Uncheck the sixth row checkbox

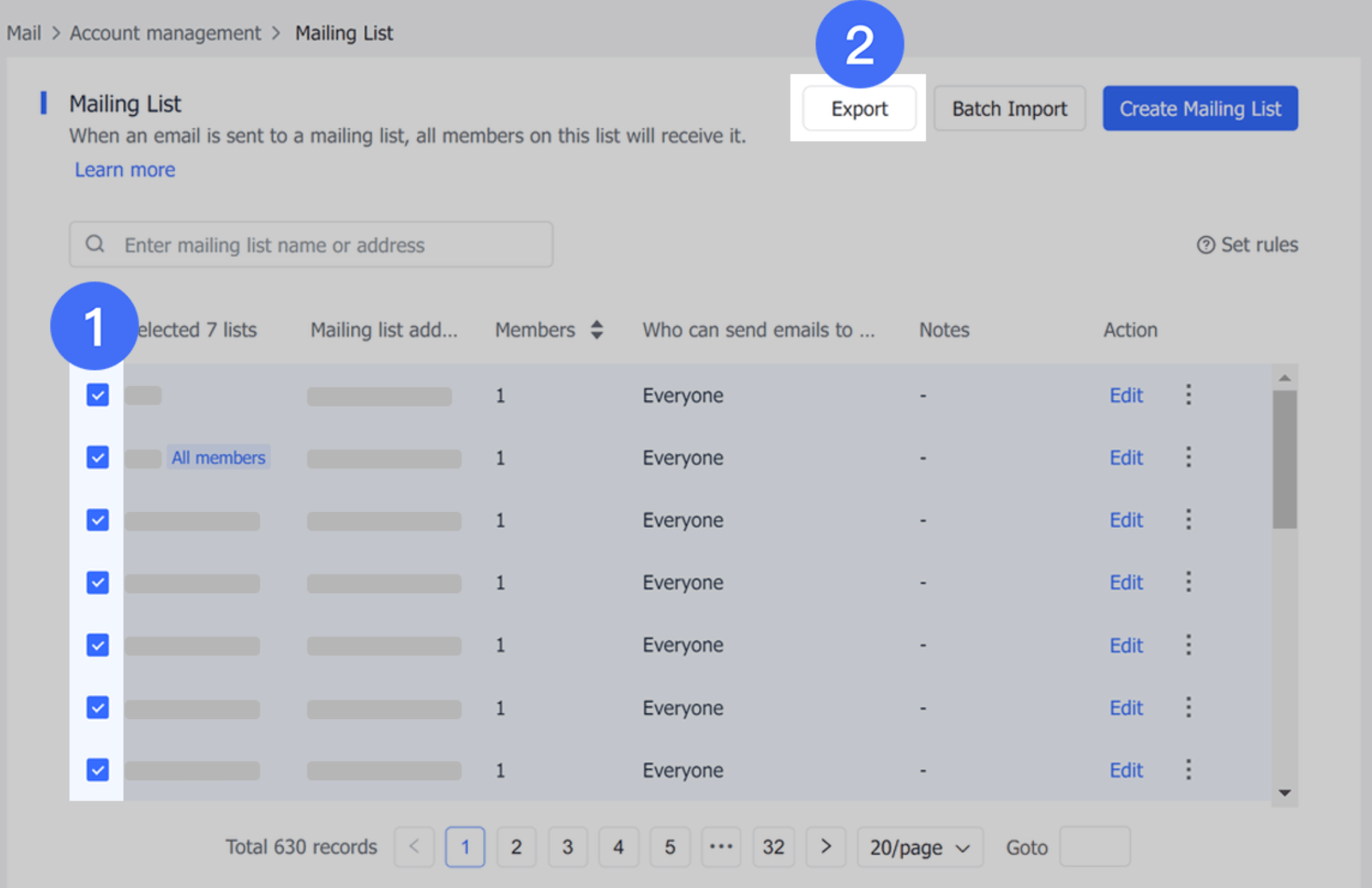(x=98, y=708)
